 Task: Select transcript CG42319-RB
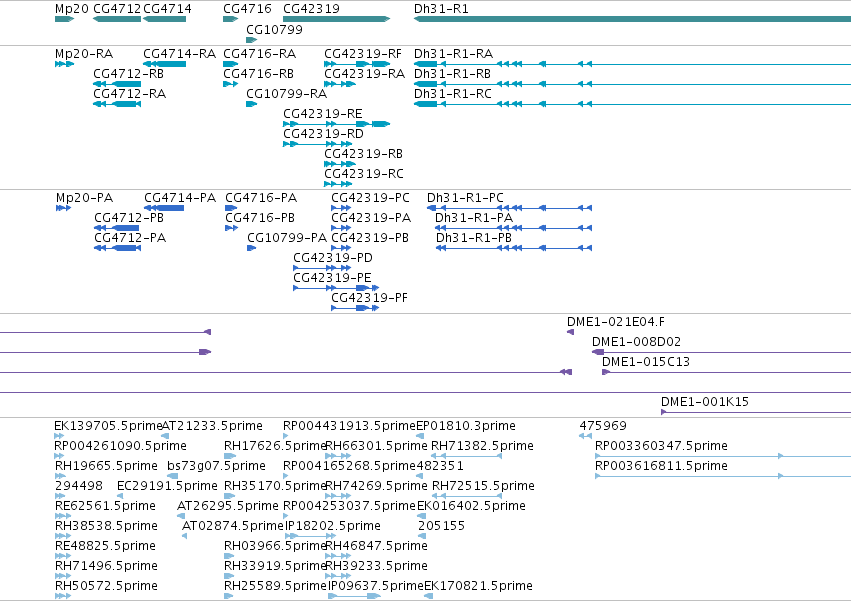(364, 154)
